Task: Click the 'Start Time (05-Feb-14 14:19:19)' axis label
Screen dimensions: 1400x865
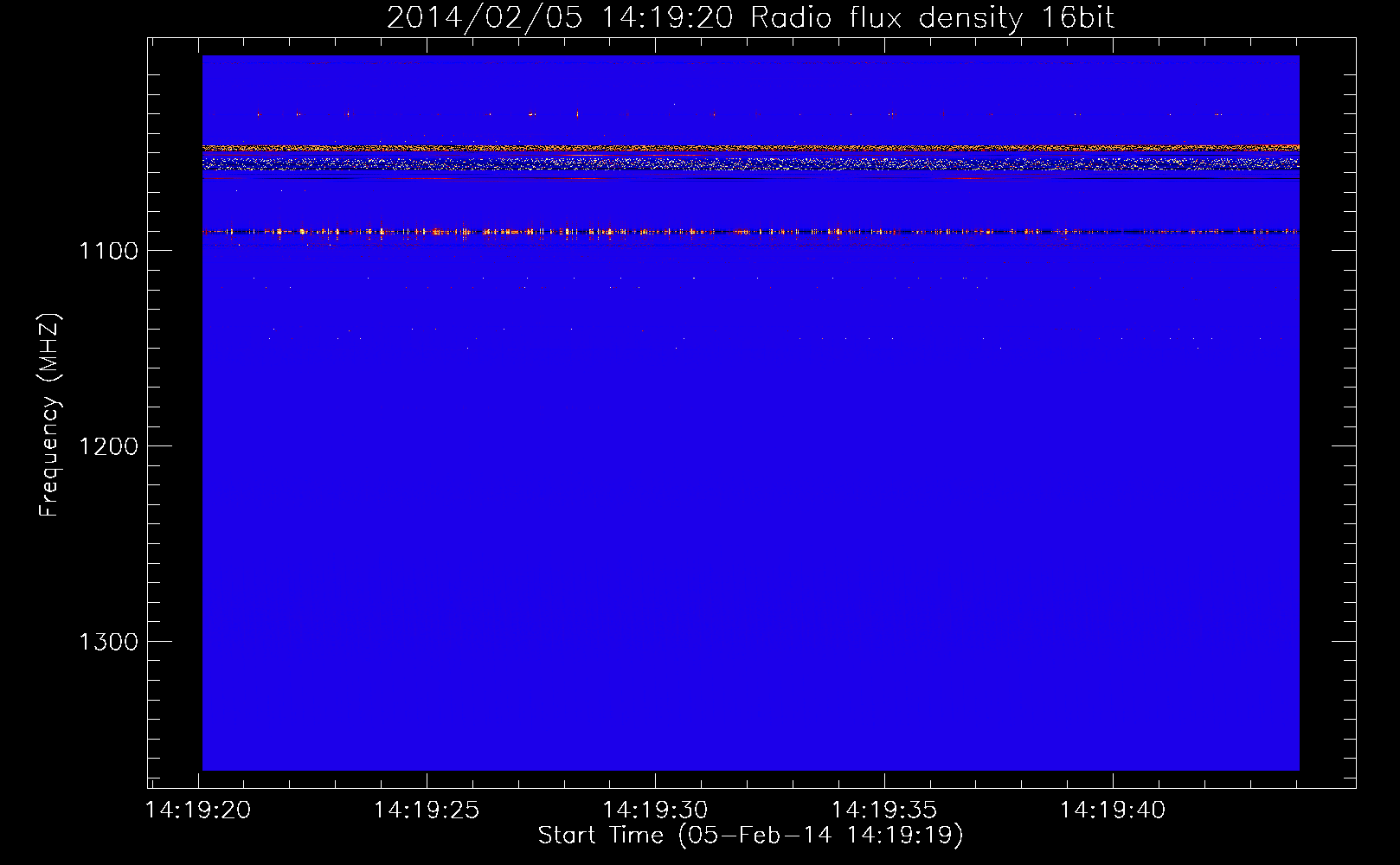Action: click(750, 836)
